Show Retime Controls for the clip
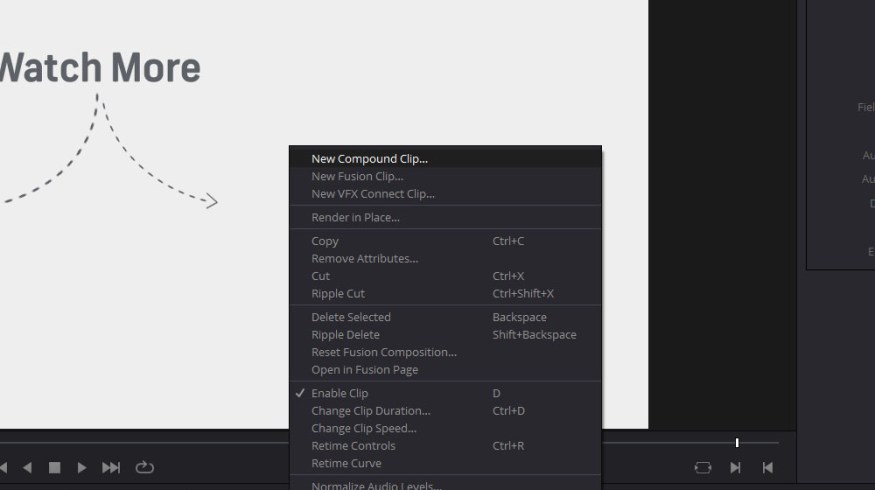The height and width of the screenshot is (490, 875). pyautogui.click(x=353, y=445)
